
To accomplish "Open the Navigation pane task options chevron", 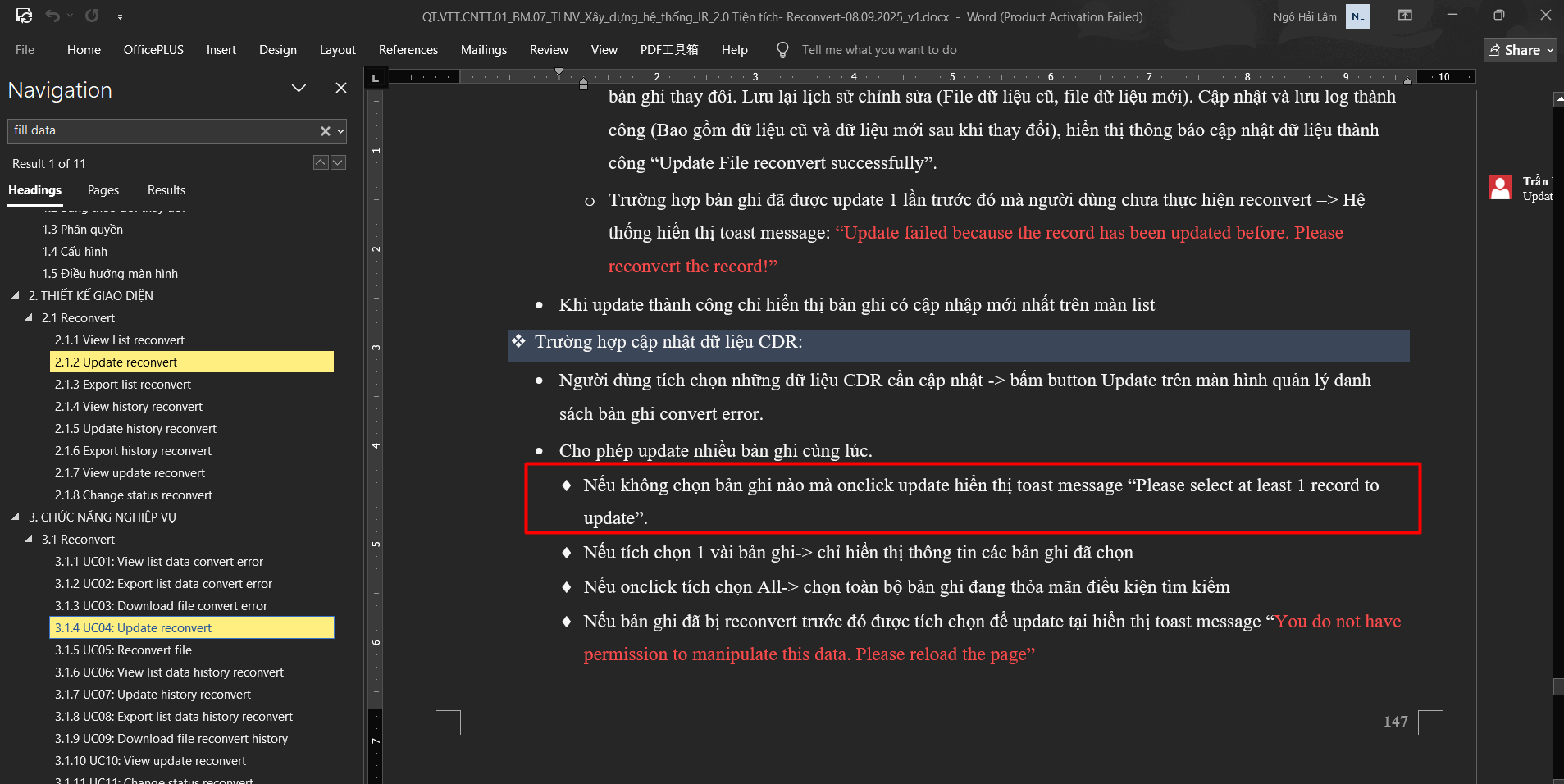I will point(299,89).
